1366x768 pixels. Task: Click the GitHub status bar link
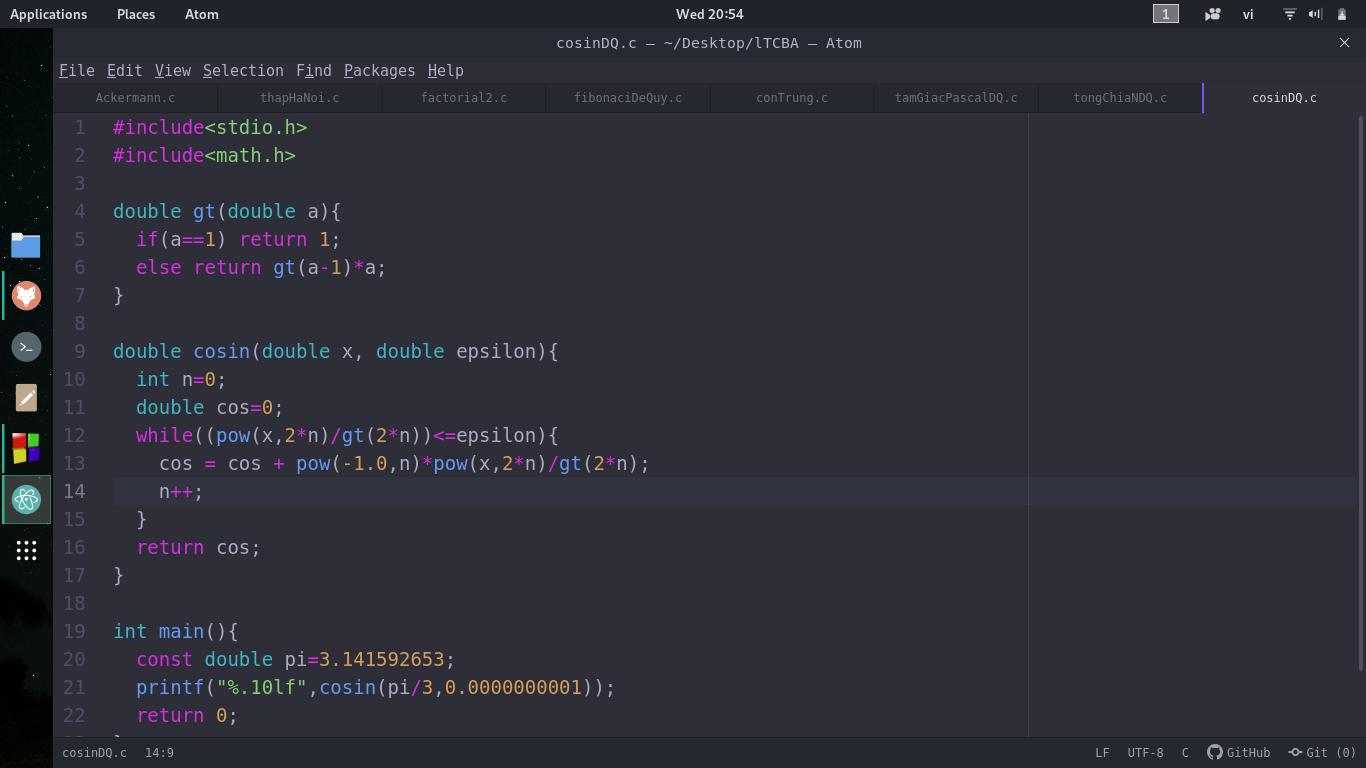(1238, 753)
